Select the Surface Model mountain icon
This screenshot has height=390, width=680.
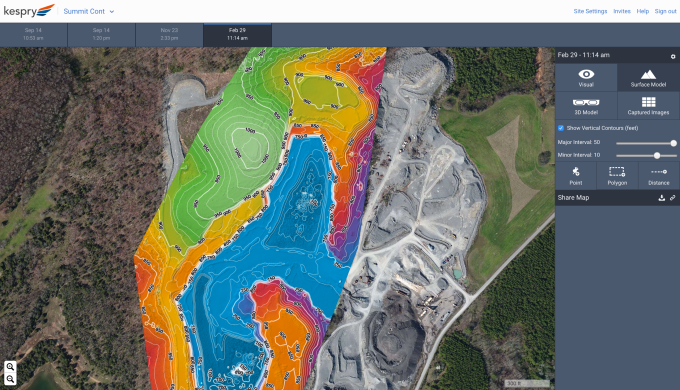(648, 78)
